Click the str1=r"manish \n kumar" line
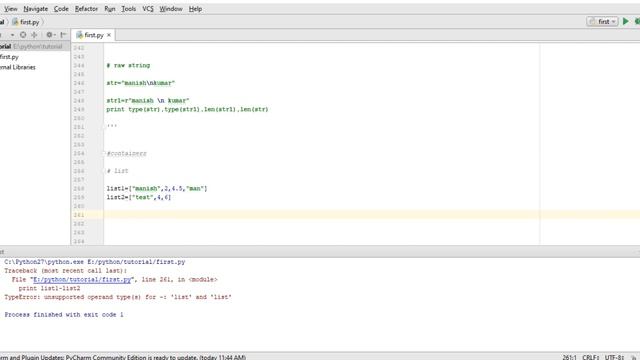The width and height of the screenshot is (640, 360). coord(148,100)
